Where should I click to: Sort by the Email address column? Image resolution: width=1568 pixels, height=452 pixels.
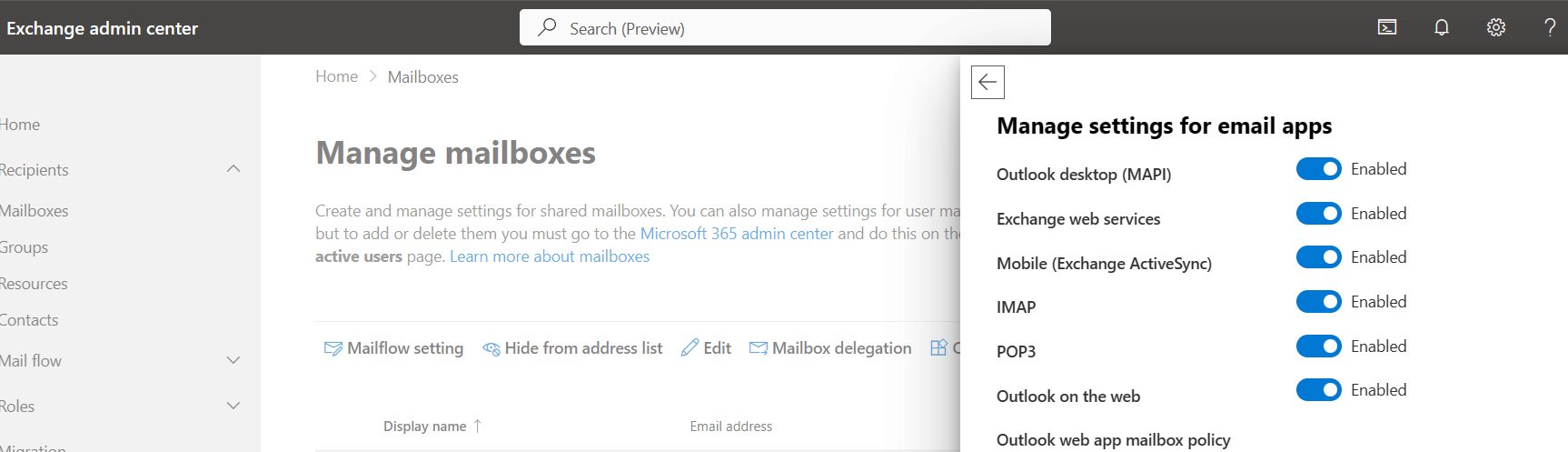click(x=731, y=427)
